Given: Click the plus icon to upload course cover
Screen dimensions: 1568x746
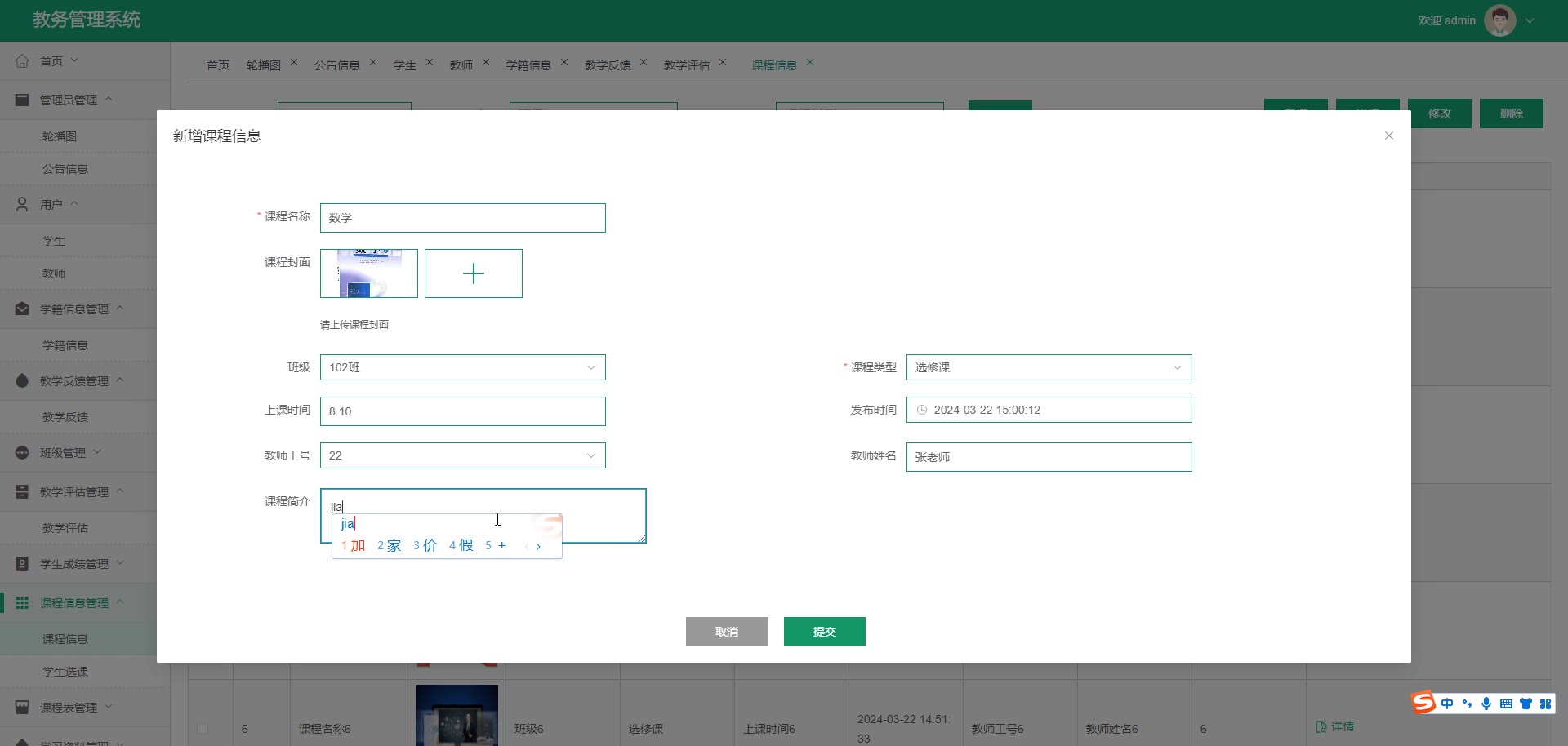Looking at the screenshot, I should click(x=473, y=273).
